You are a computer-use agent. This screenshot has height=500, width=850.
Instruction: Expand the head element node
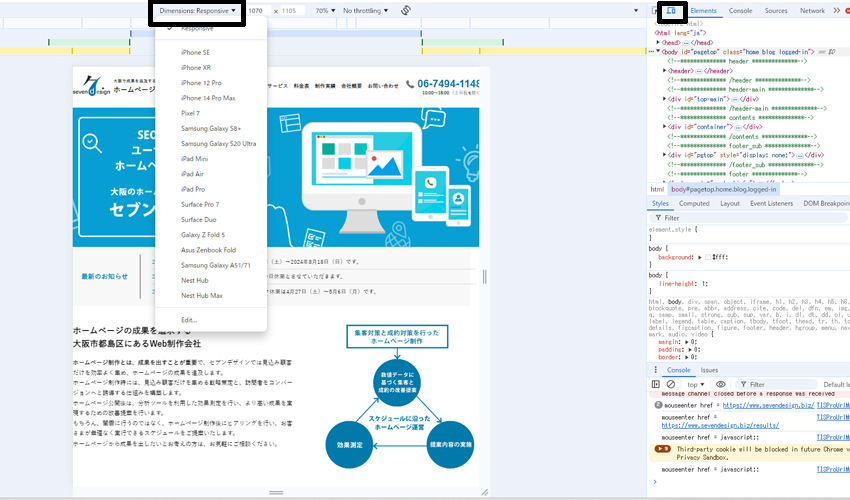tap(658, 42)
